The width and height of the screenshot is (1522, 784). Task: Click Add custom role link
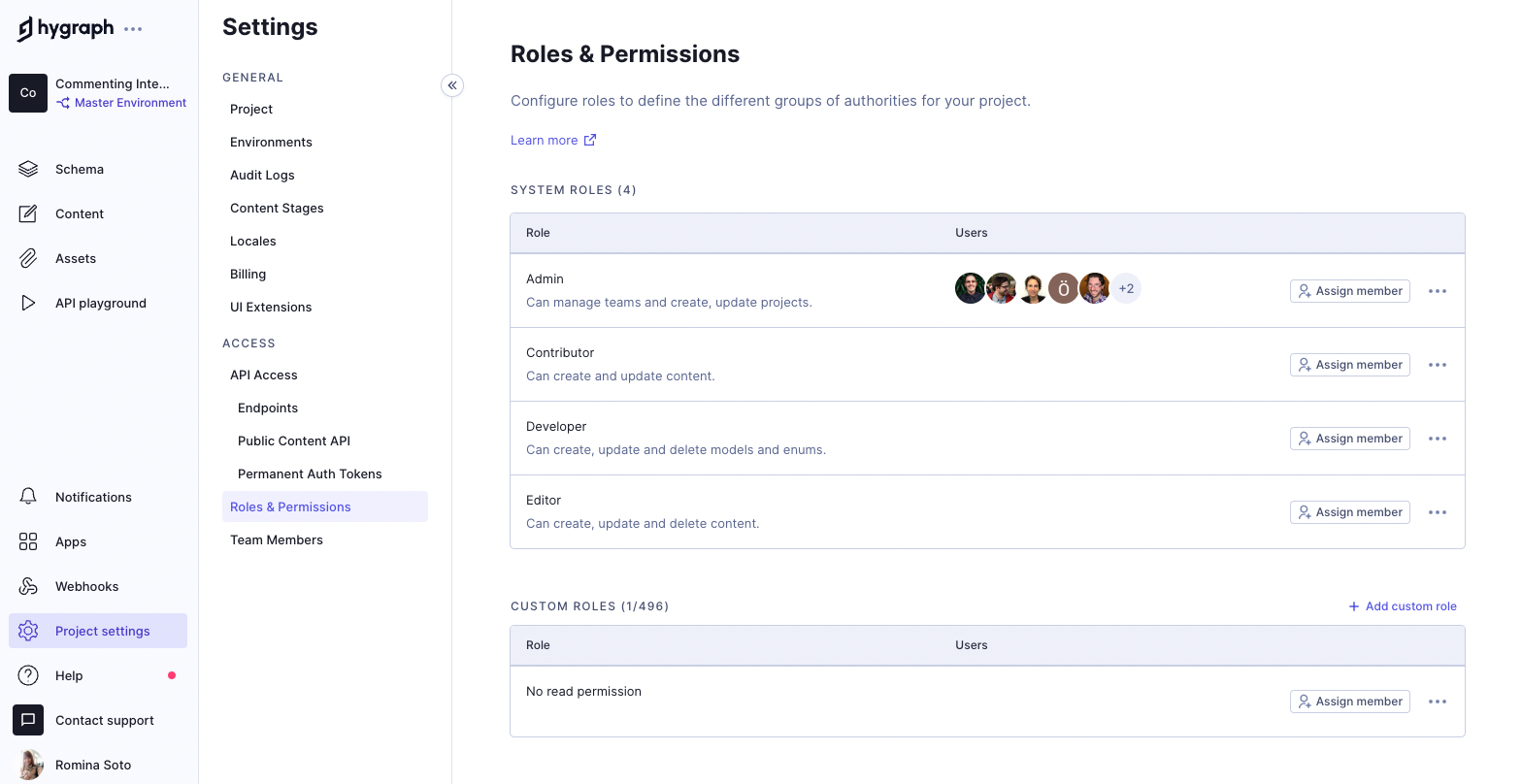coord(1403,606)
